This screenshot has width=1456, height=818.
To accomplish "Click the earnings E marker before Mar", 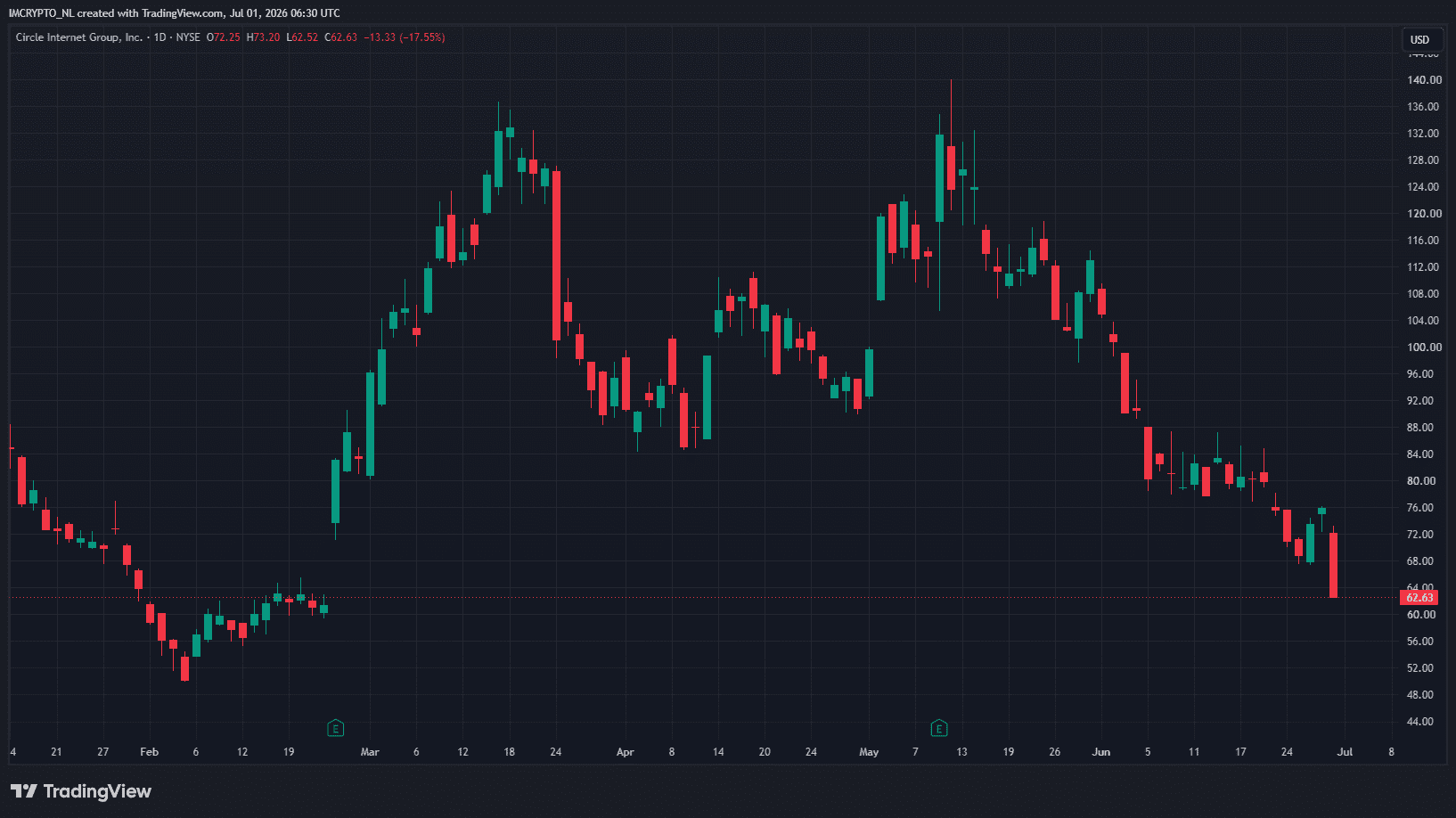I will pyautogui.click(x=336, y=728).
